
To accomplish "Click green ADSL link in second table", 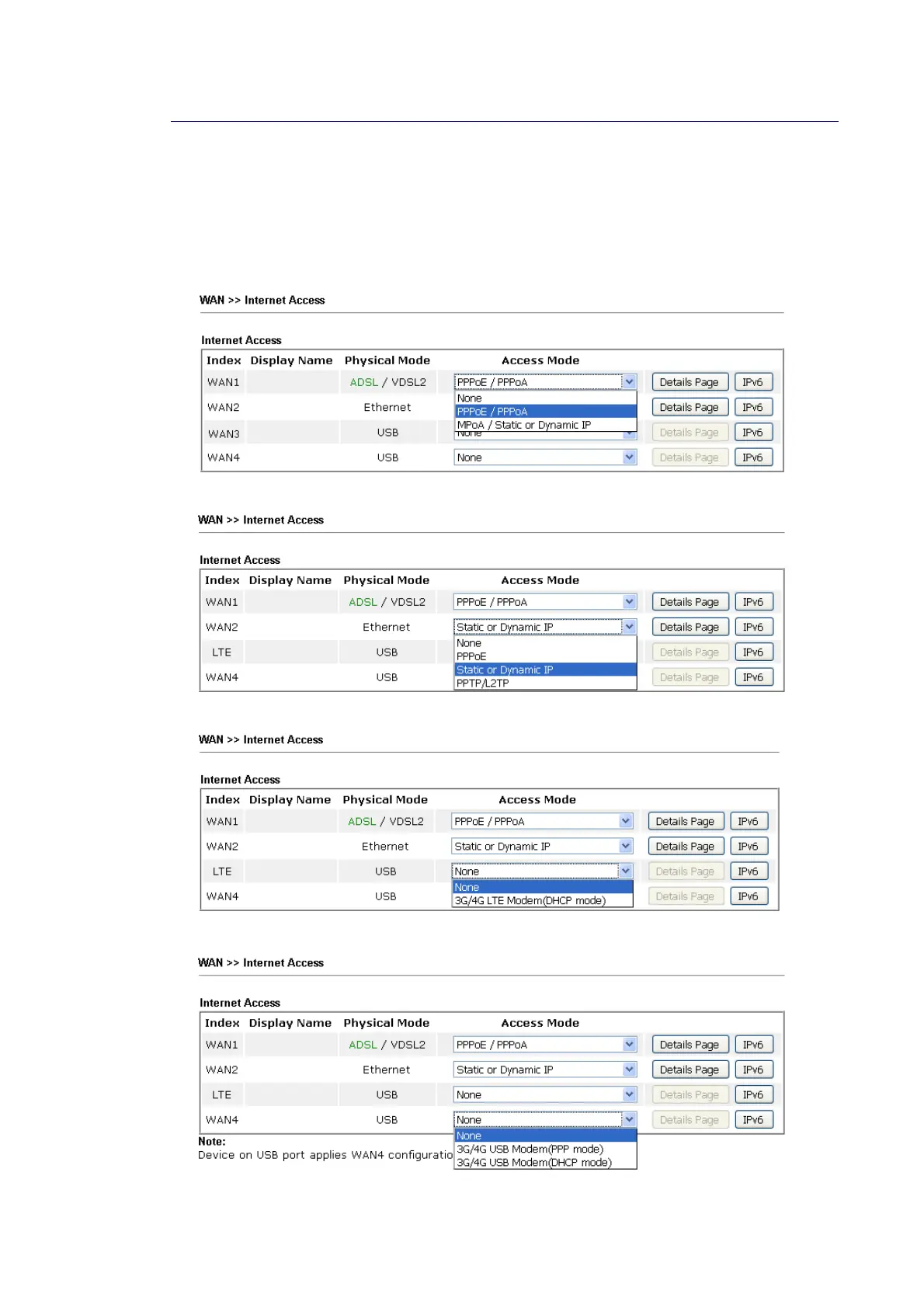I will point(363,602).
